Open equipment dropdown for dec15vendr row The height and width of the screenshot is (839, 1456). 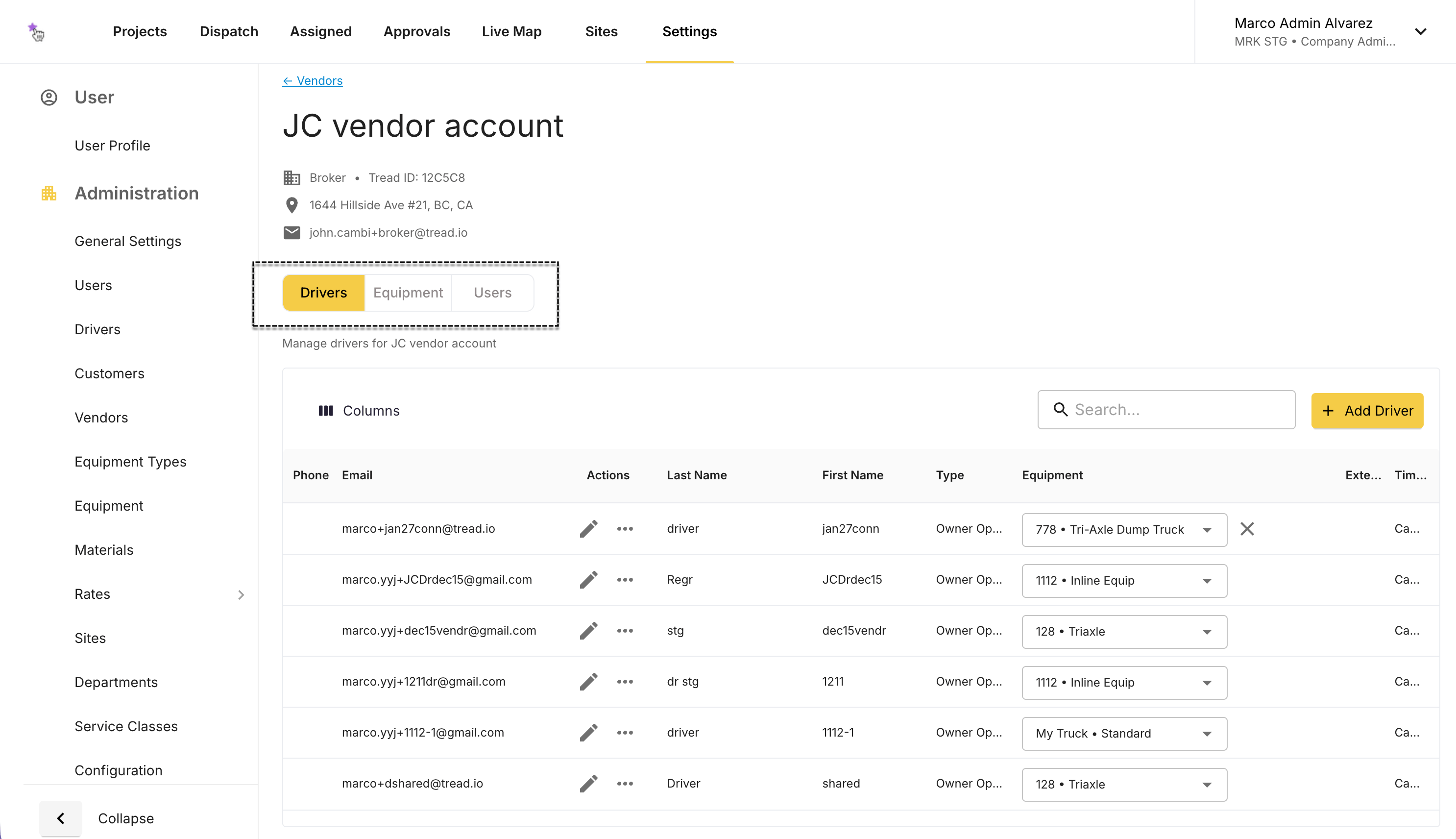1124,632
